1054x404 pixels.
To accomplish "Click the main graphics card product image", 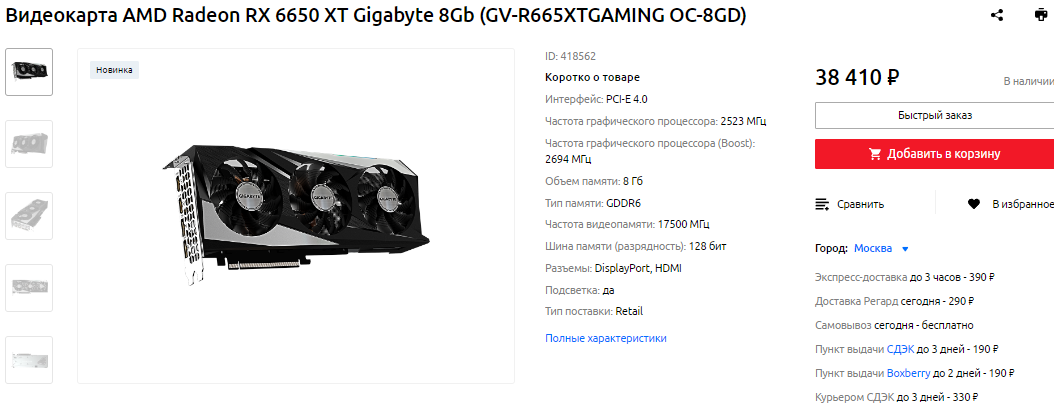I will tap(296, 216).
